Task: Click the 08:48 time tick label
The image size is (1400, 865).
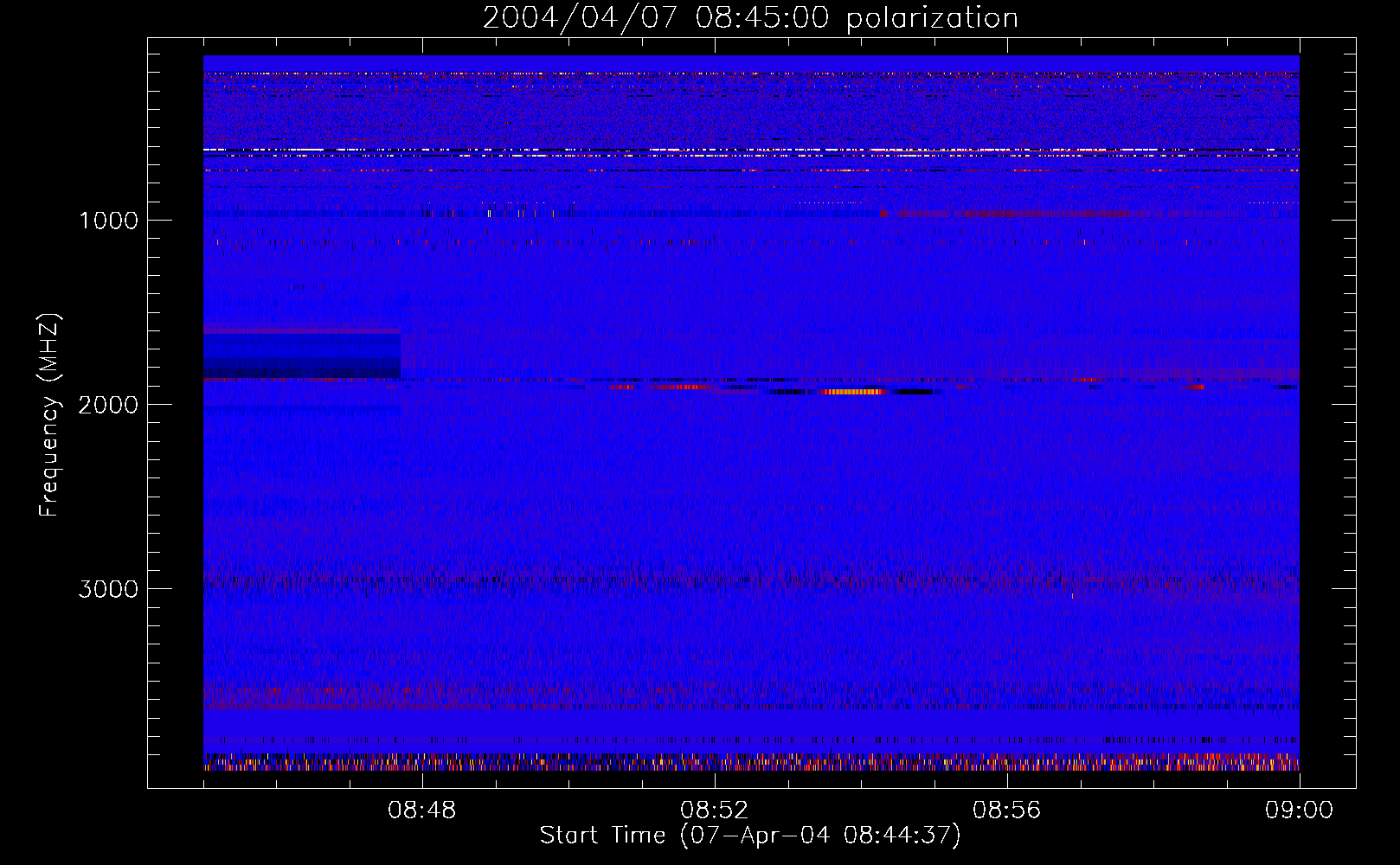Action: (422, 811)
